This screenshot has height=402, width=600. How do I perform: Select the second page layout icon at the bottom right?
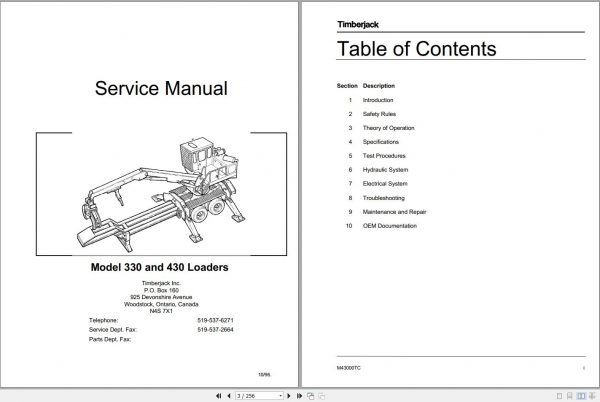[570, 396]
